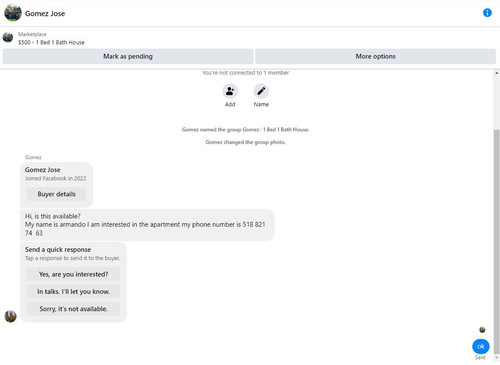Click the "Sent" status label
The image size is (500, 365).
(x=480, y=357)
